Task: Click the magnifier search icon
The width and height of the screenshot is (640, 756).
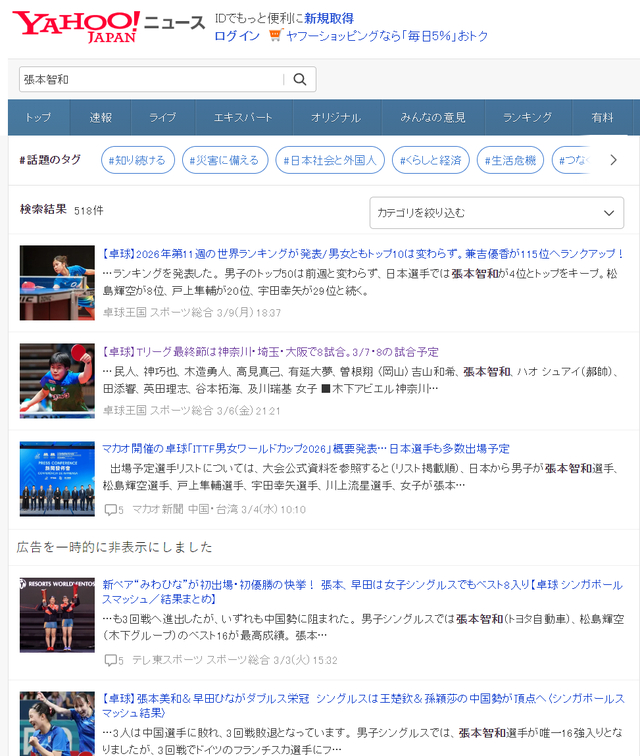Action: pos(300,80)
